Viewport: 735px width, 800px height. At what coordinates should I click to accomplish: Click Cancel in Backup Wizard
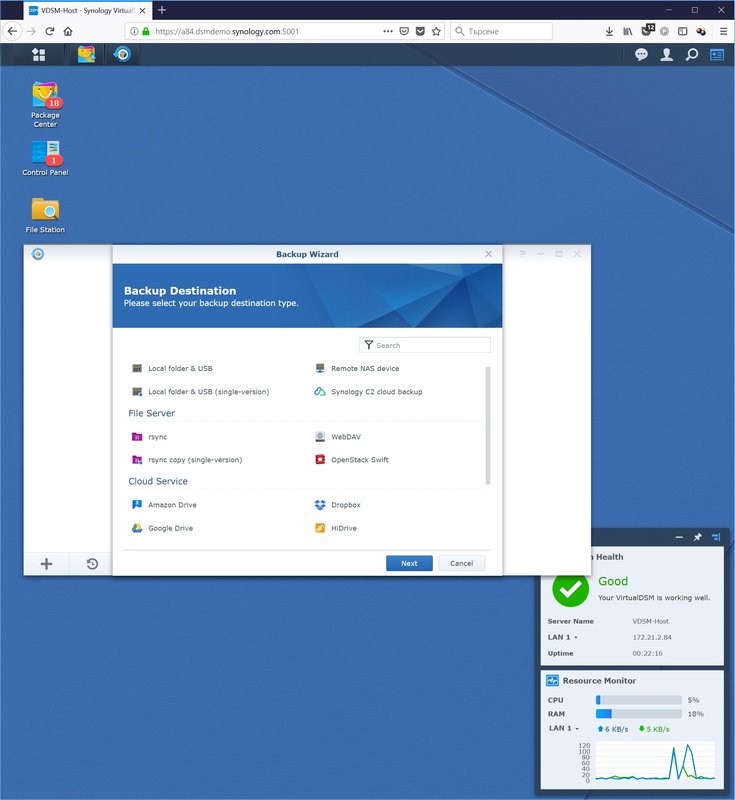click(x=462, y=563)
